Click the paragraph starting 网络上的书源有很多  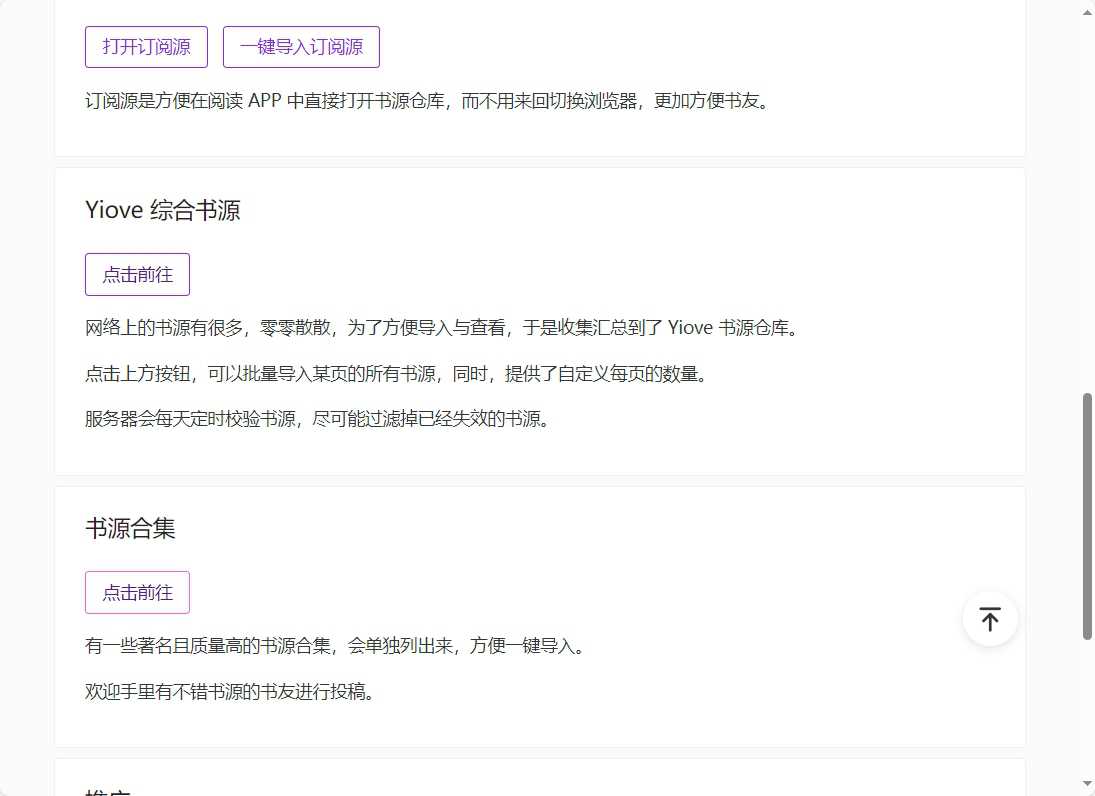tap(444, 327)
